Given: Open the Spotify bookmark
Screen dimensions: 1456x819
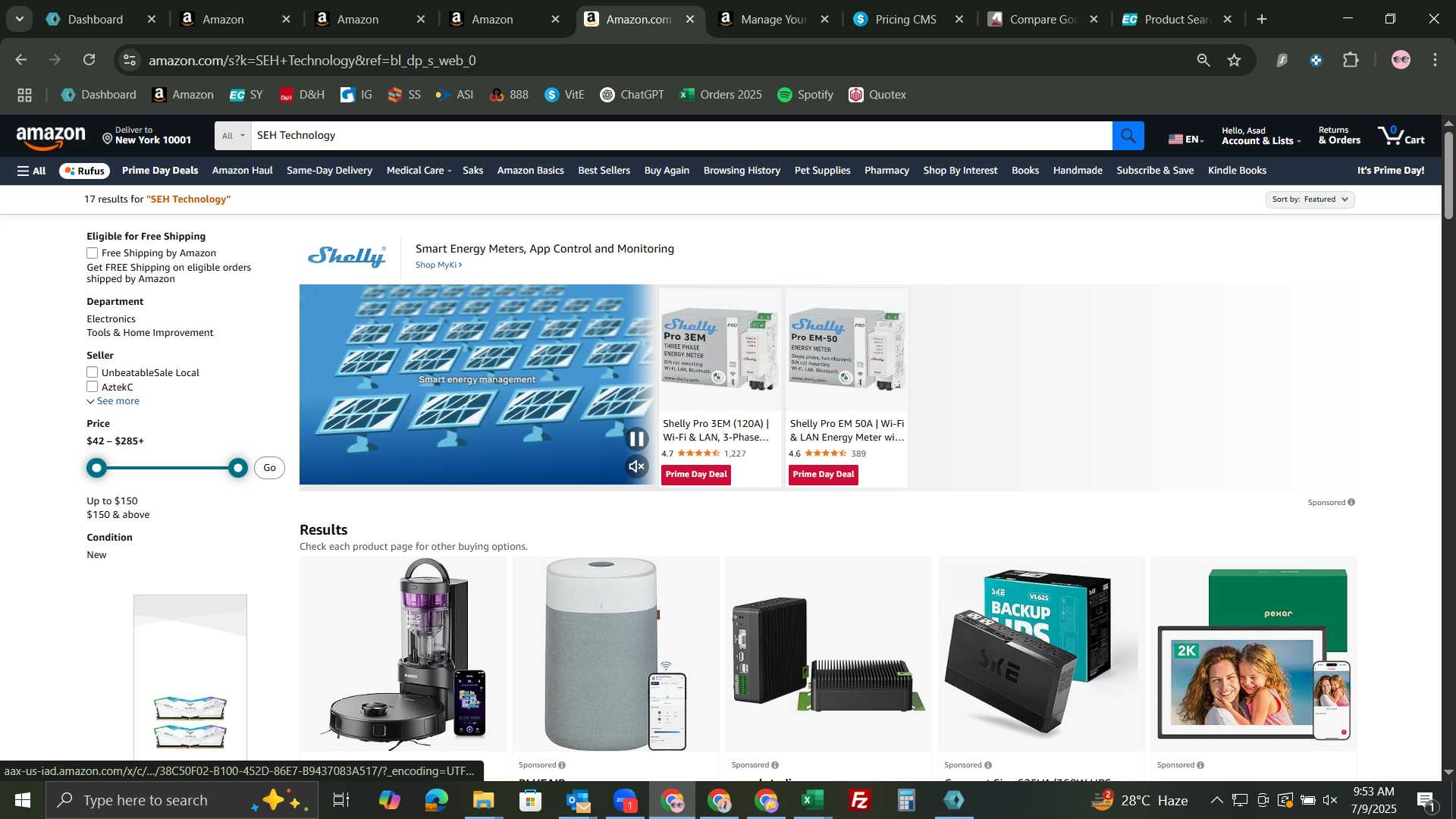Looking at the screenshot, I should point(805,95).
